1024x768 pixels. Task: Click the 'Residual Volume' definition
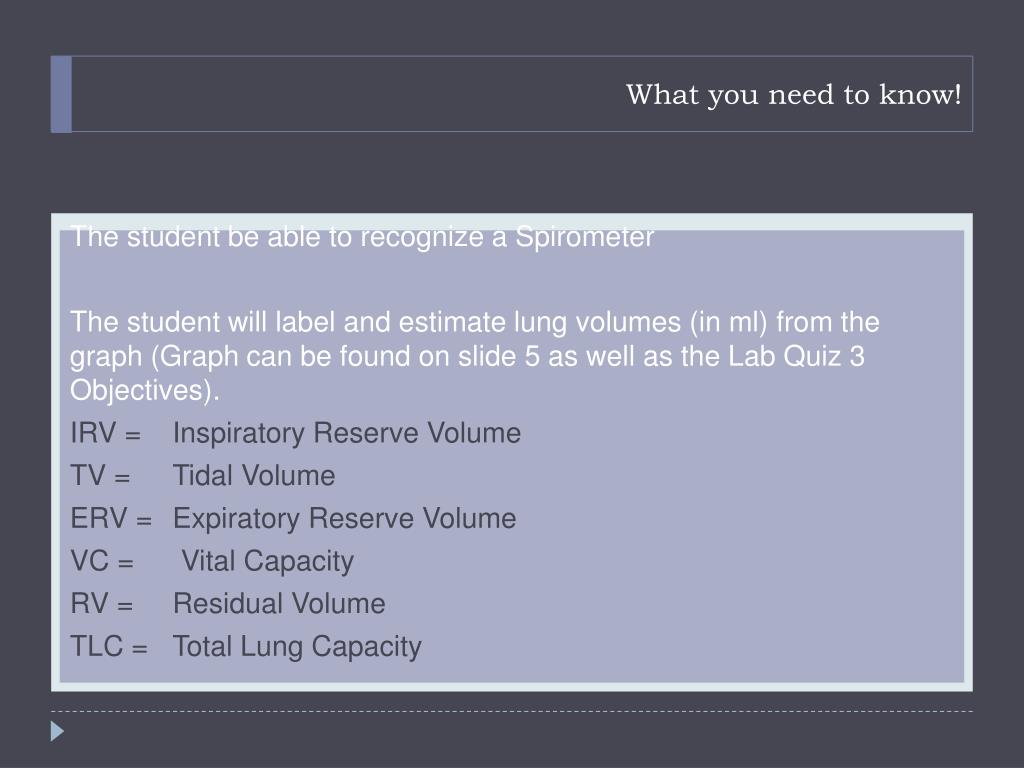coord(279,603)
